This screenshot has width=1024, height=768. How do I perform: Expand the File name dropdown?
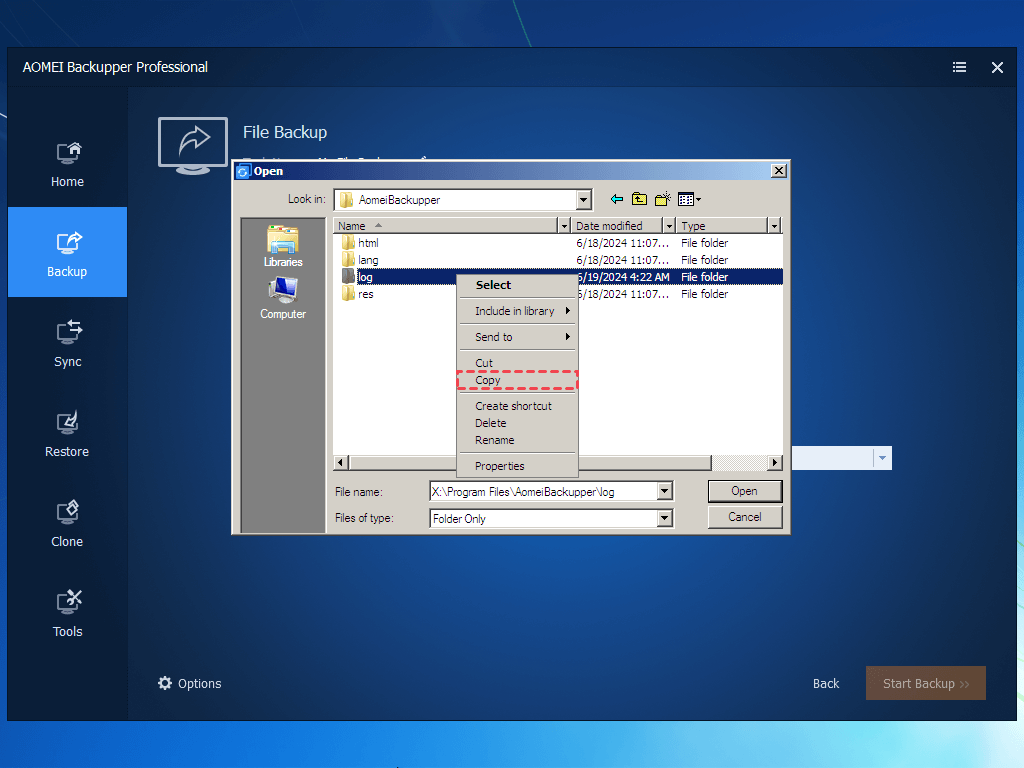(x=664, y=491)
